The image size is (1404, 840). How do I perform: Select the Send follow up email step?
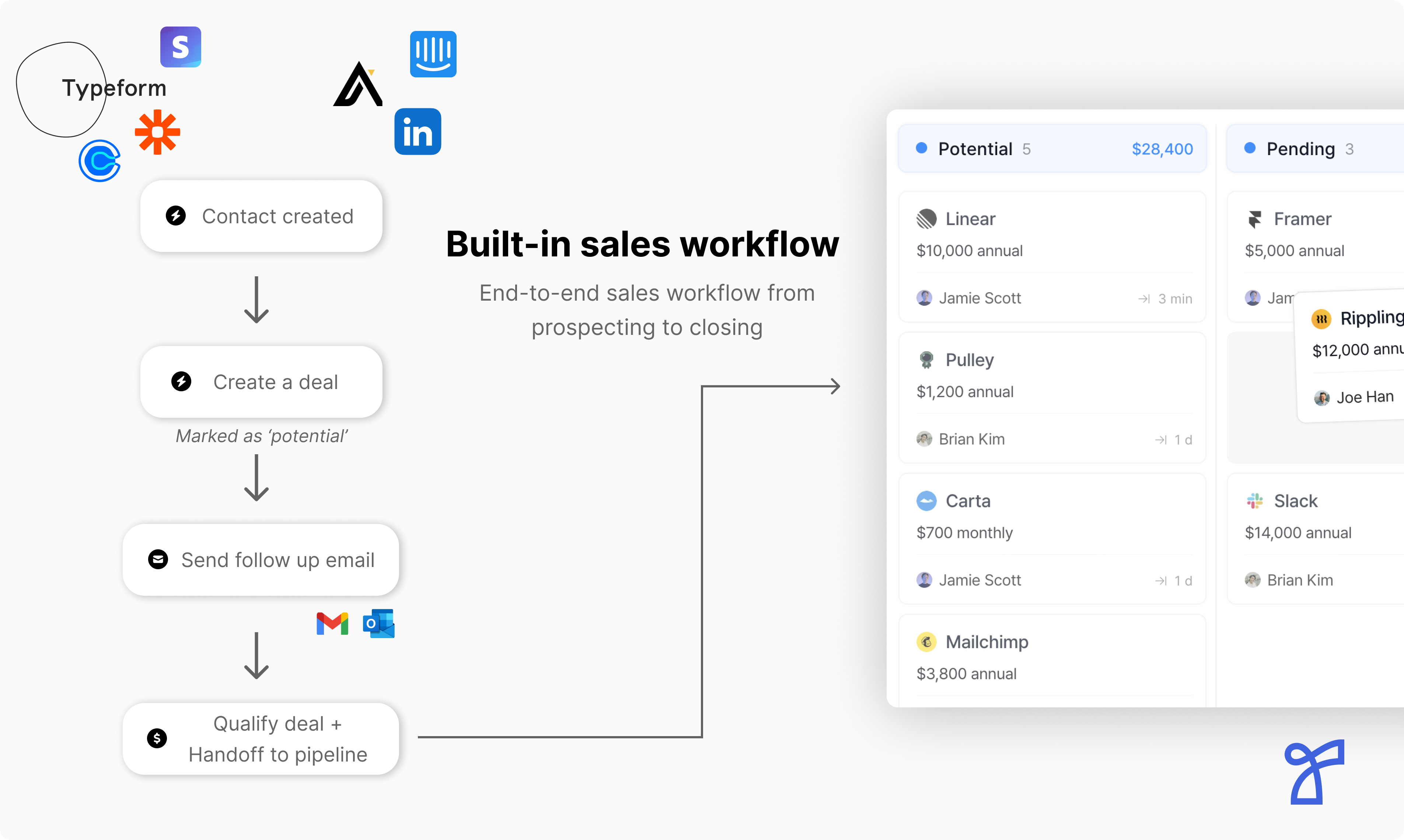click(x=261, y=560)
